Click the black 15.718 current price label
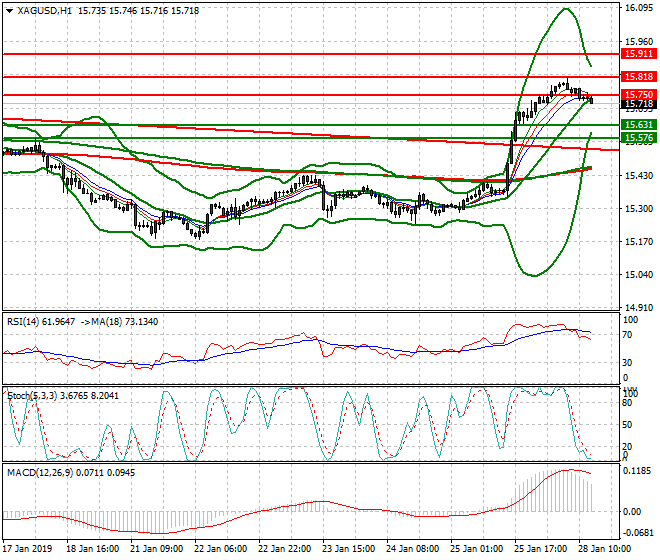The image size is (660, 560). (x=638, y=104)
